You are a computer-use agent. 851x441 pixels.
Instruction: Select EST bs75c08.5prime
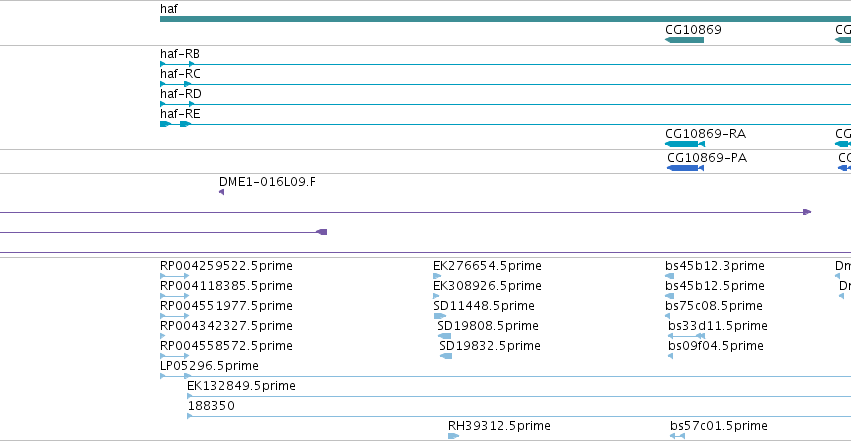click(714, 306)
